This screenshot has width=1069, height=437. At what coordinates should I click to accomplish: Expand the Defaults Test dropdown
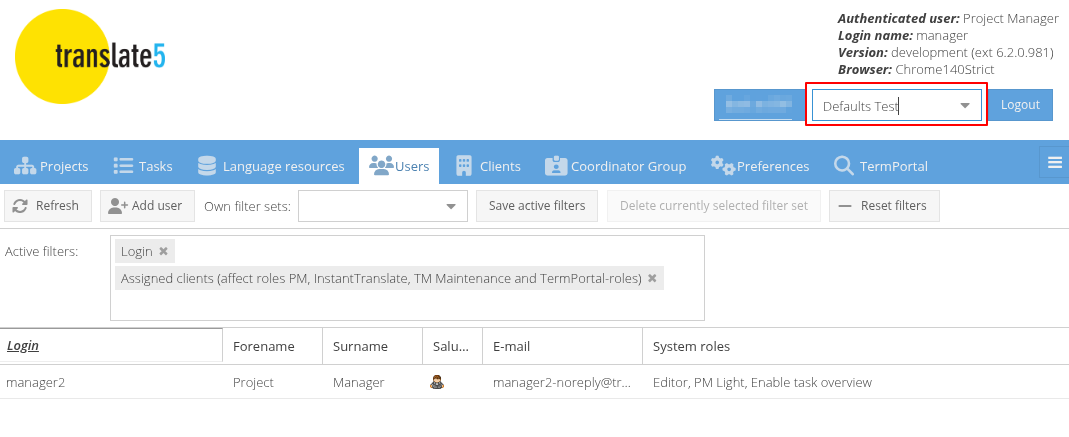tap(965, 106)
